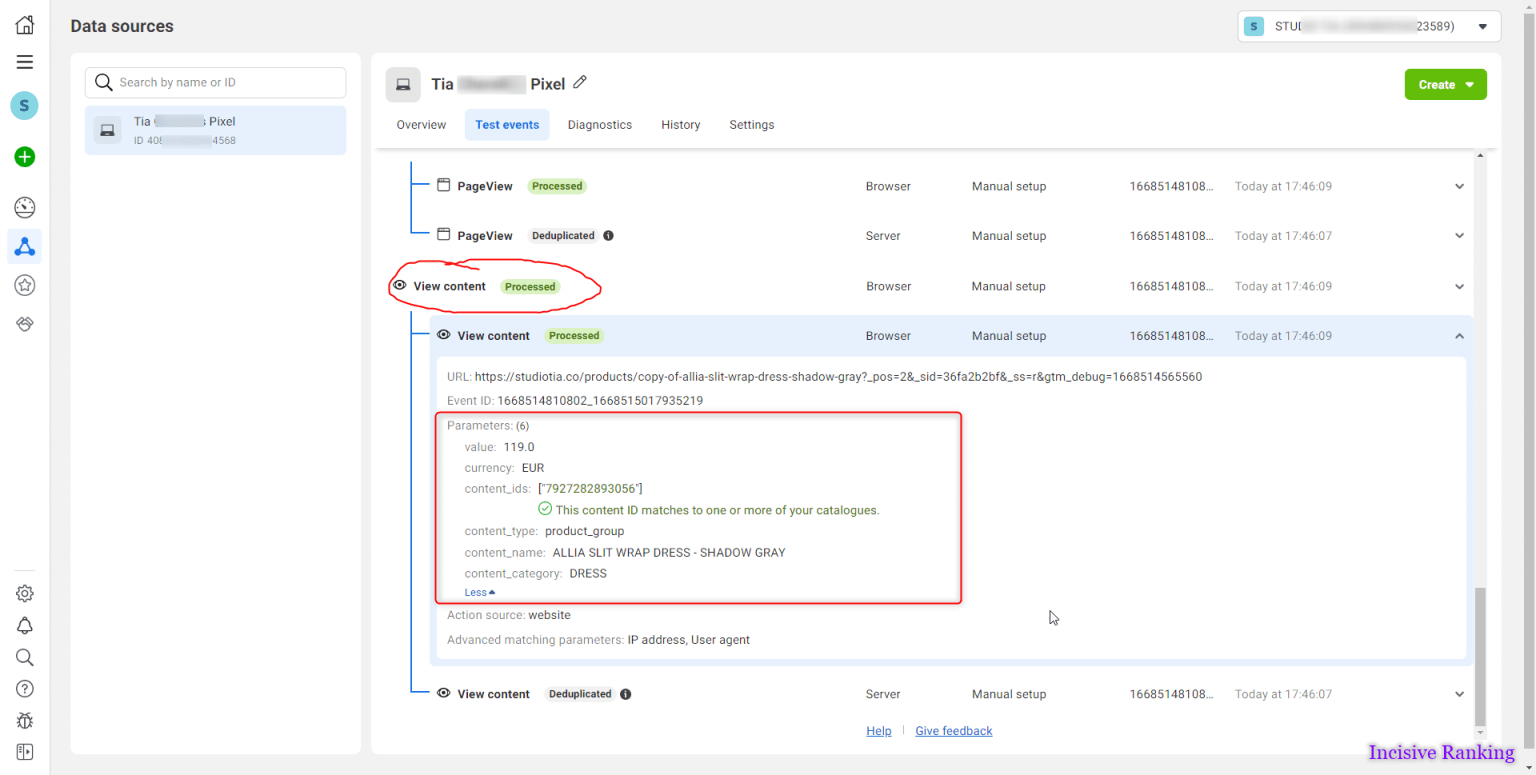Click the value 119.0 parameter
This screenshot has width=1536, height=775.
519,447
